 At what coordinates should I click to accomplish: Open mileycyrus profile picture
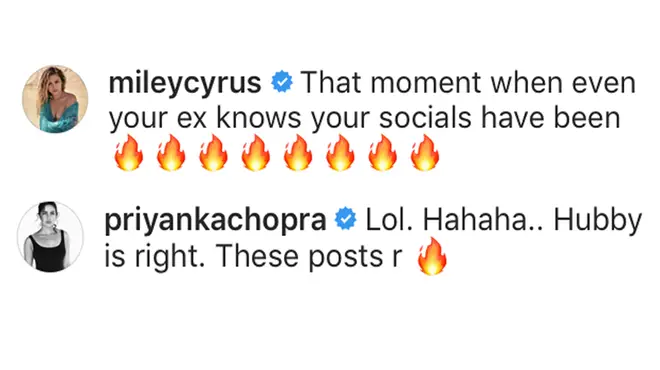tap(55, 99)
